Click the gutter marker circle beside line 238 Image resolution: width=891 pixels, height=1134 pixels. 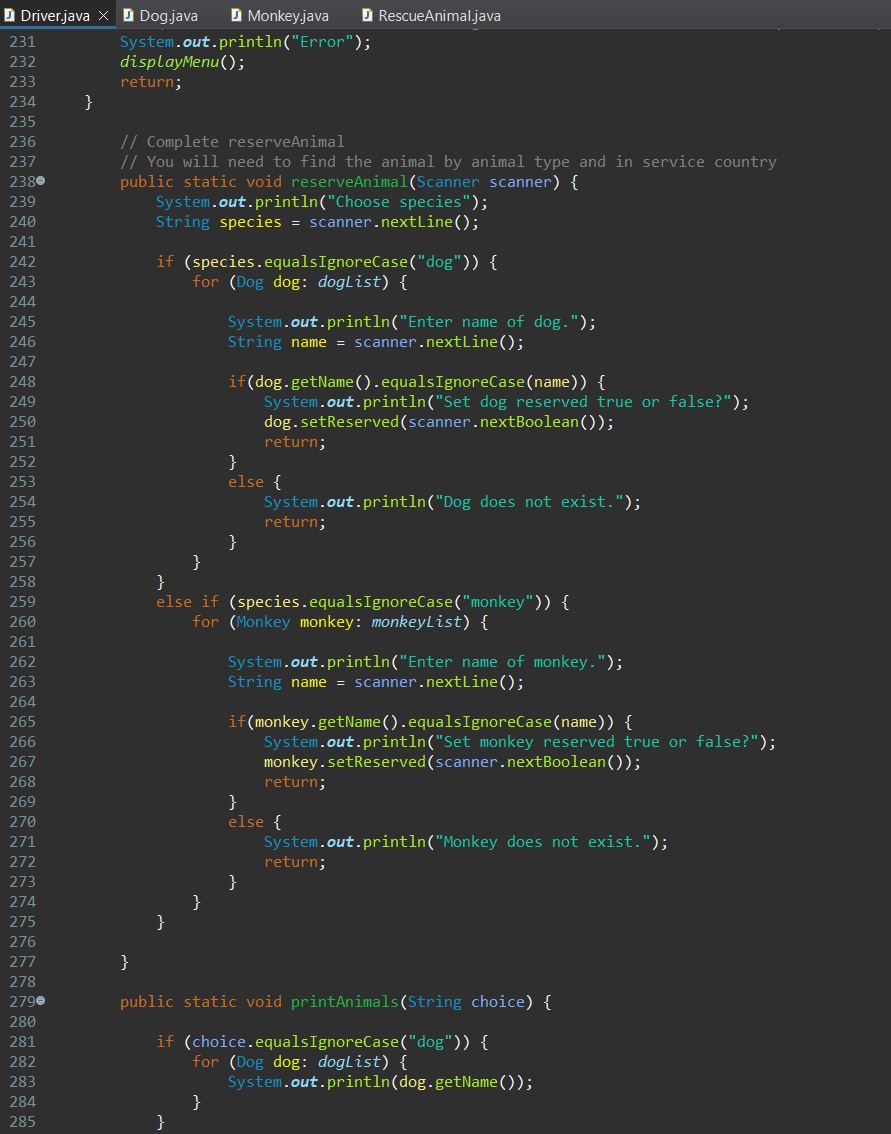tap(41, 181)
